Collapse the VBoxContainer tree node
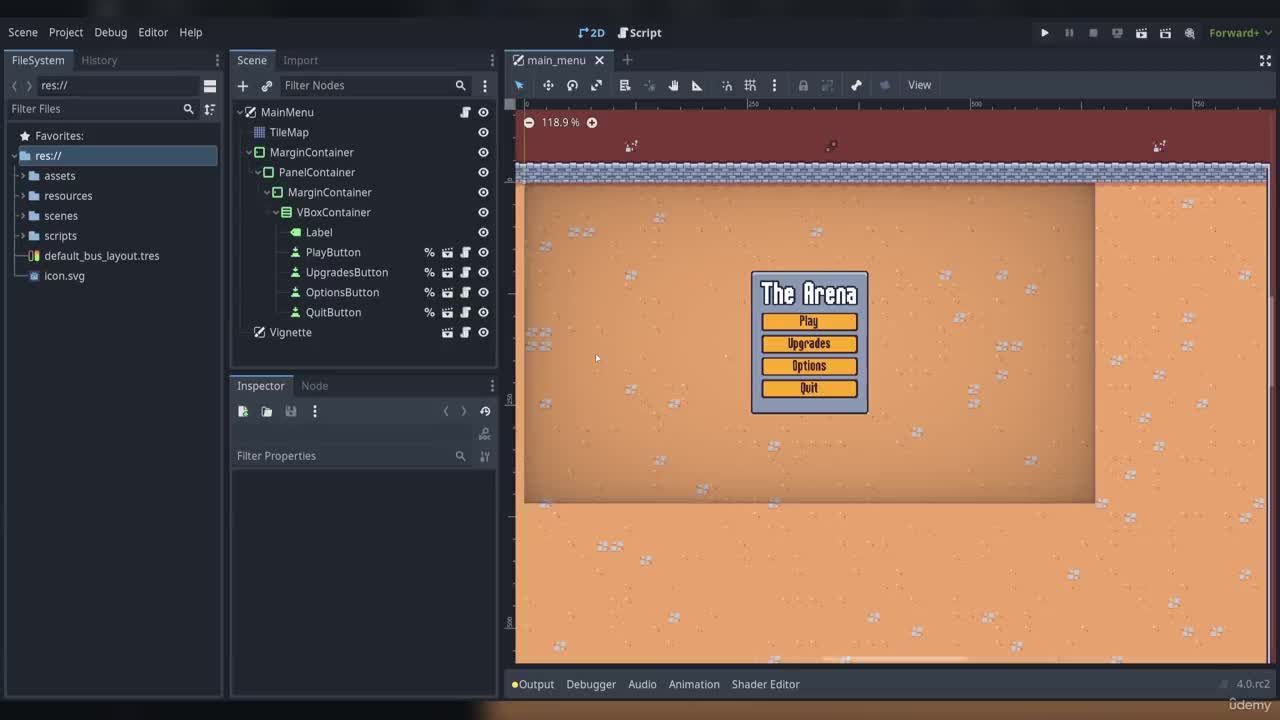Viewport: 1280px width, 720px height. click(x=275, y=212)
